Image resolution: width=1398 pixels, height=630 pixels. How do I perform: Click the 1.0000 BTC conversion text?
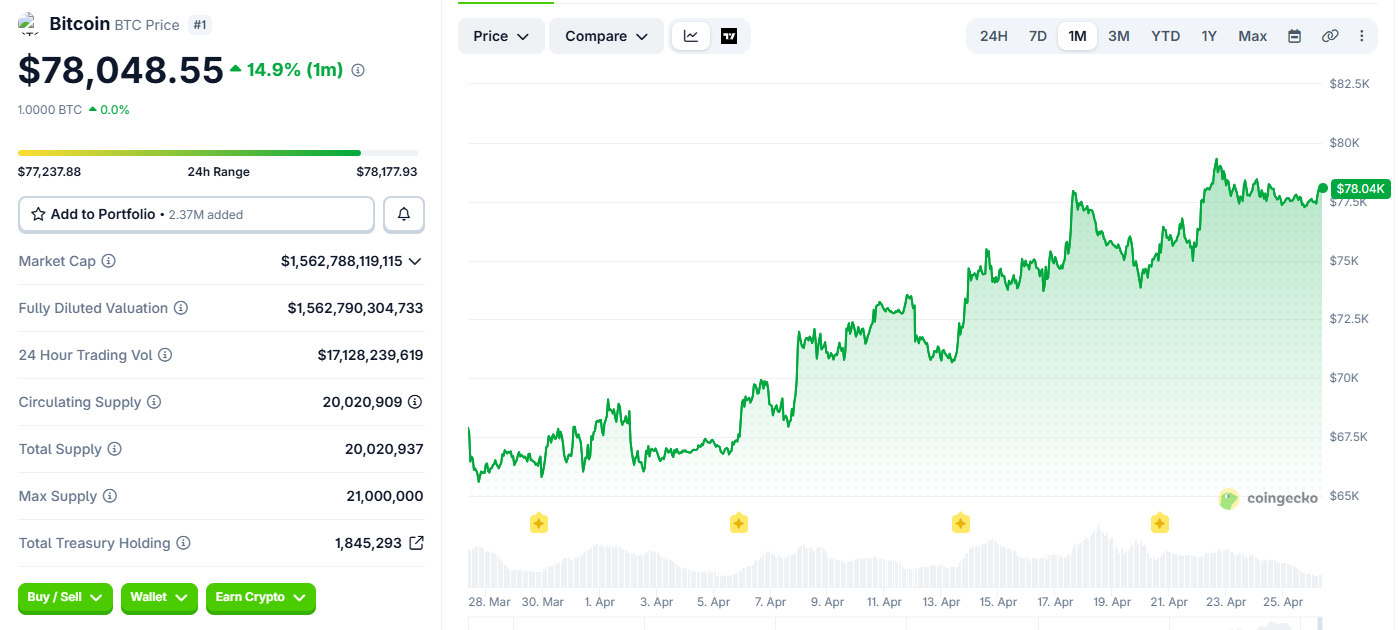tap(49, 110)
